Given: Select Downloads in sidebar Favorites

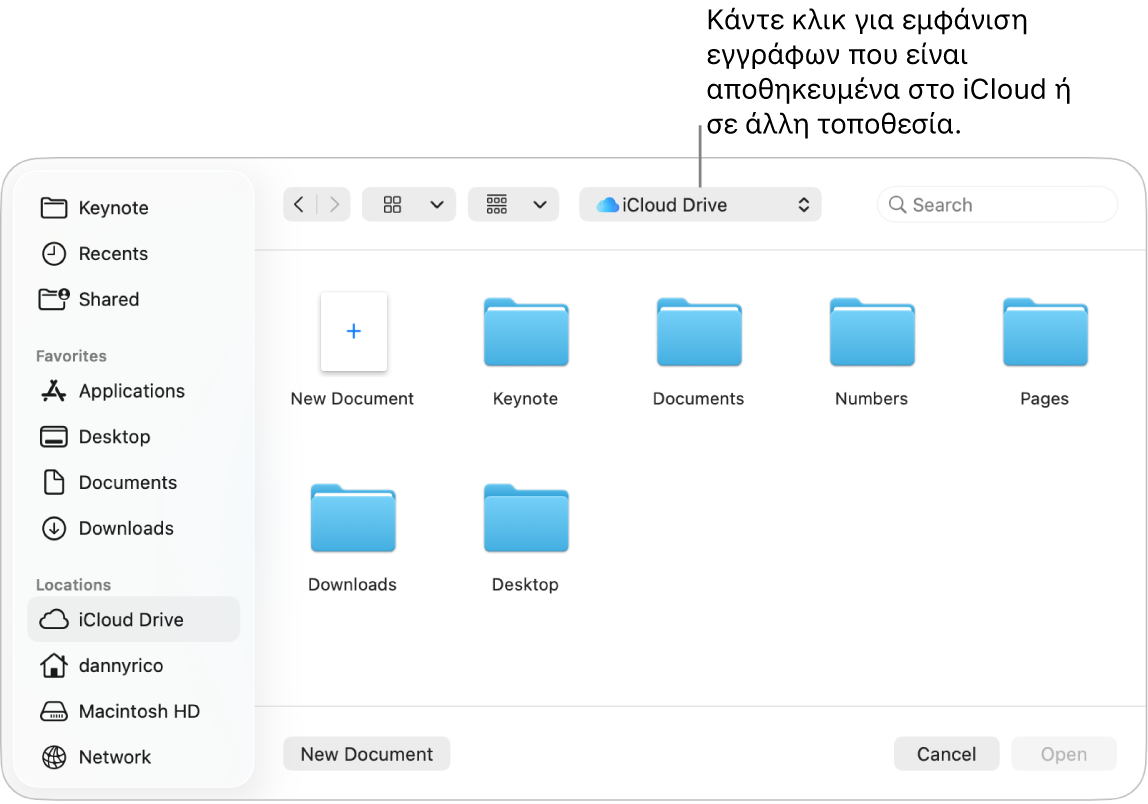Looking at the screenshot, I should tap(133, 529).
